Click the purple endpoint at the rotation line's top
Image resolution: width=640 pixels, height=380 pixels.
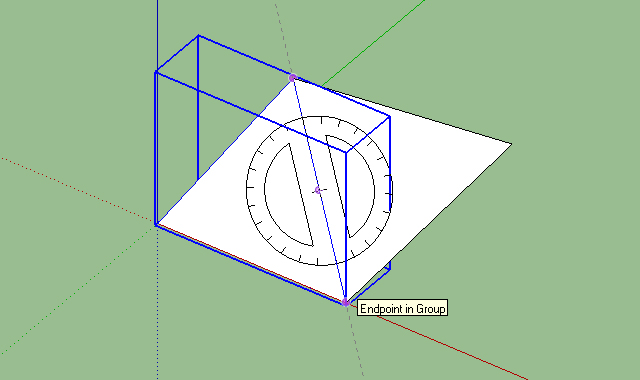[x=293, y=78]
